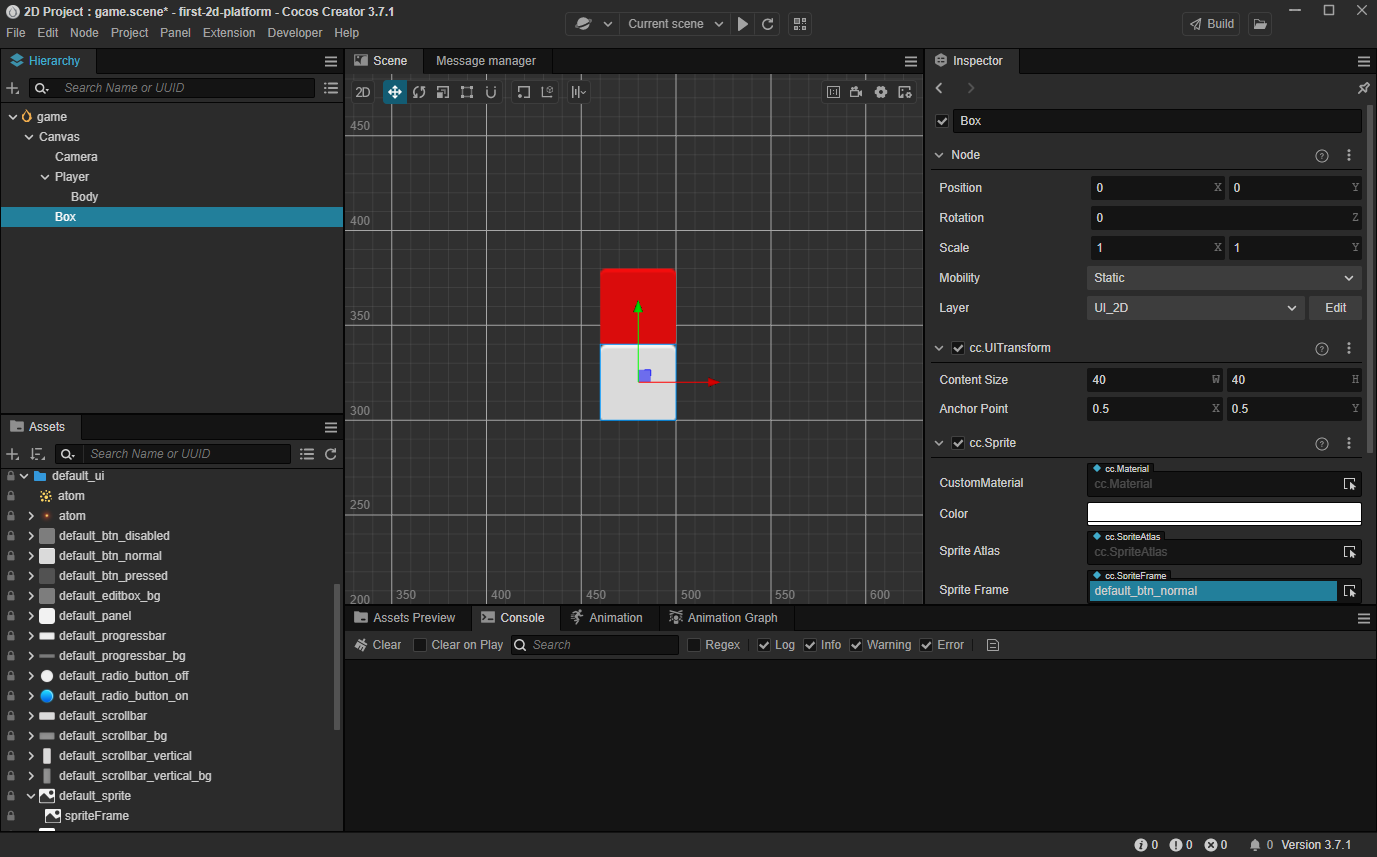Image resolution: width=1377 pixels, height=857 pixels.
Task: Click the Edit layer button
Action: click(x=1335, y=308)
